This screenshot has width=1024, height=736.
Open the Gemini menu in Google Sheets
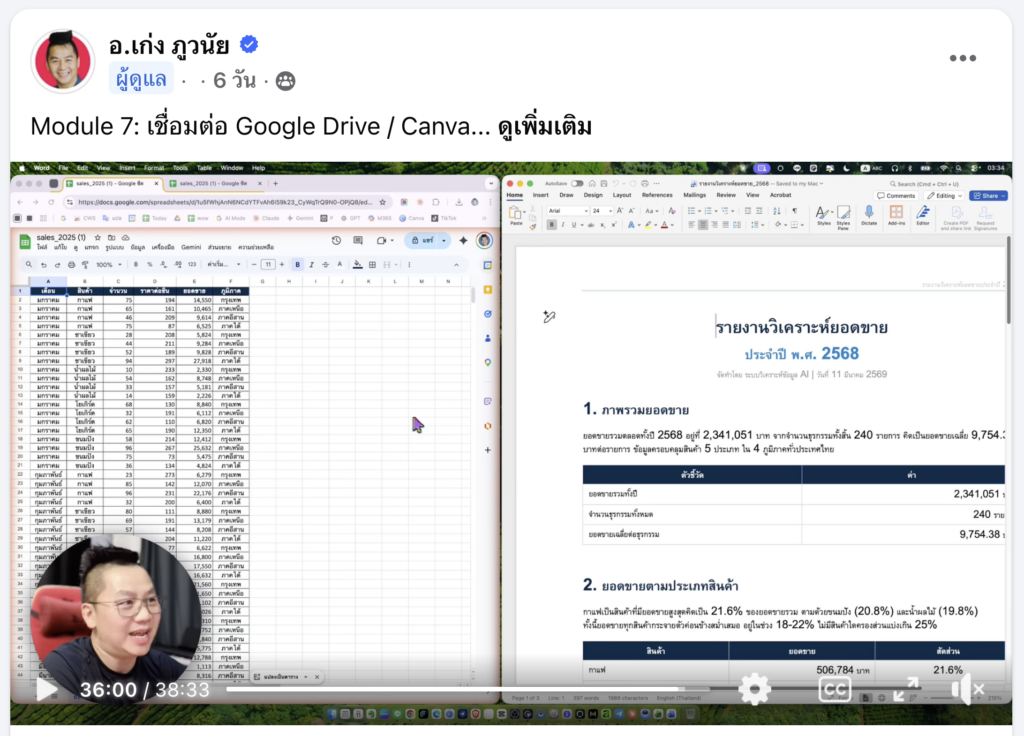pyautogui.click(x=189, y=246)
